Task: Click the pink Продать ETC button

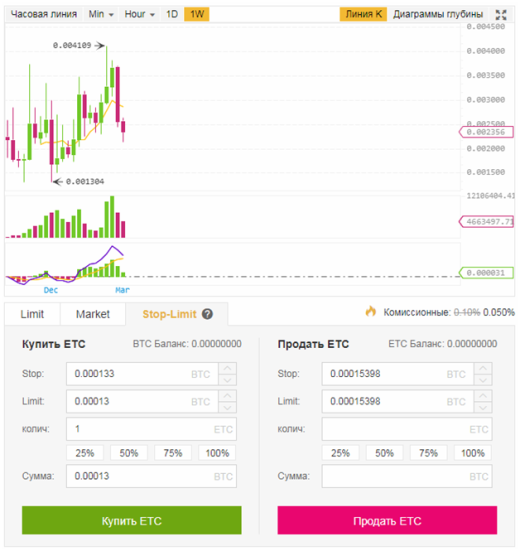Action: [387, 520]
